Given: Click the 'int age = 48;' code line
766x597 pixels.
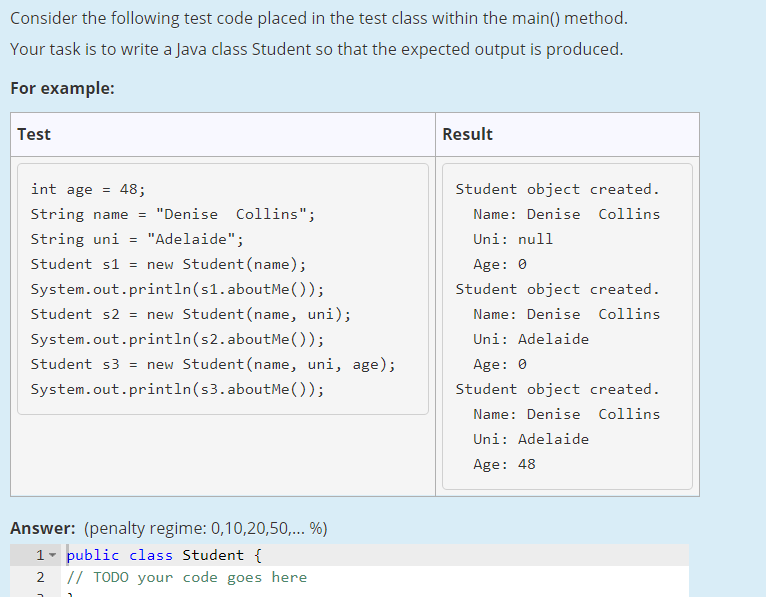Looking at the screenshot, I should (x=88, y=189).
